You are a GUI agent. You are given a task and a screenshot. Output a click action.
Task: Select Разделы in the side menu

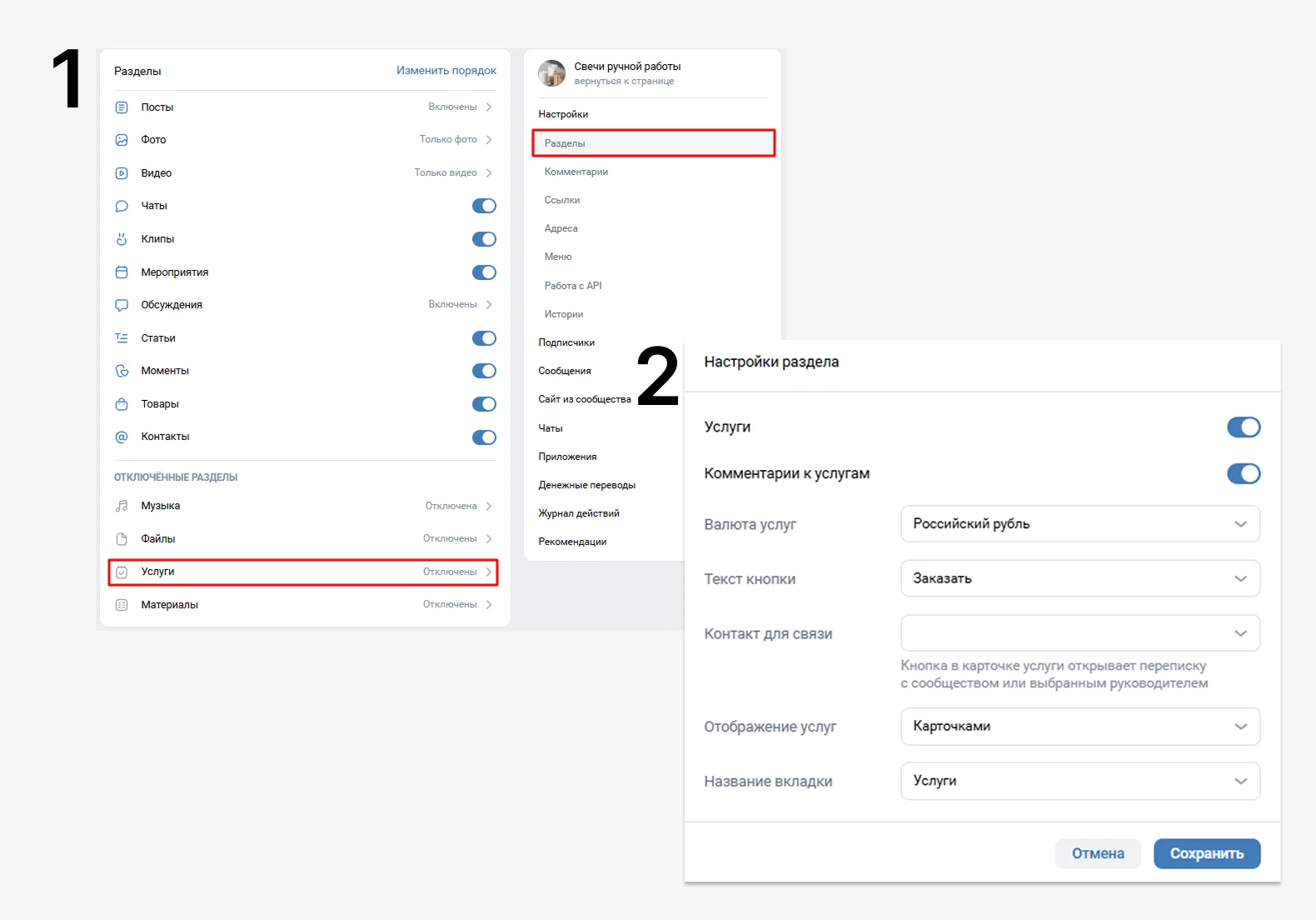(x=654, y=143)
